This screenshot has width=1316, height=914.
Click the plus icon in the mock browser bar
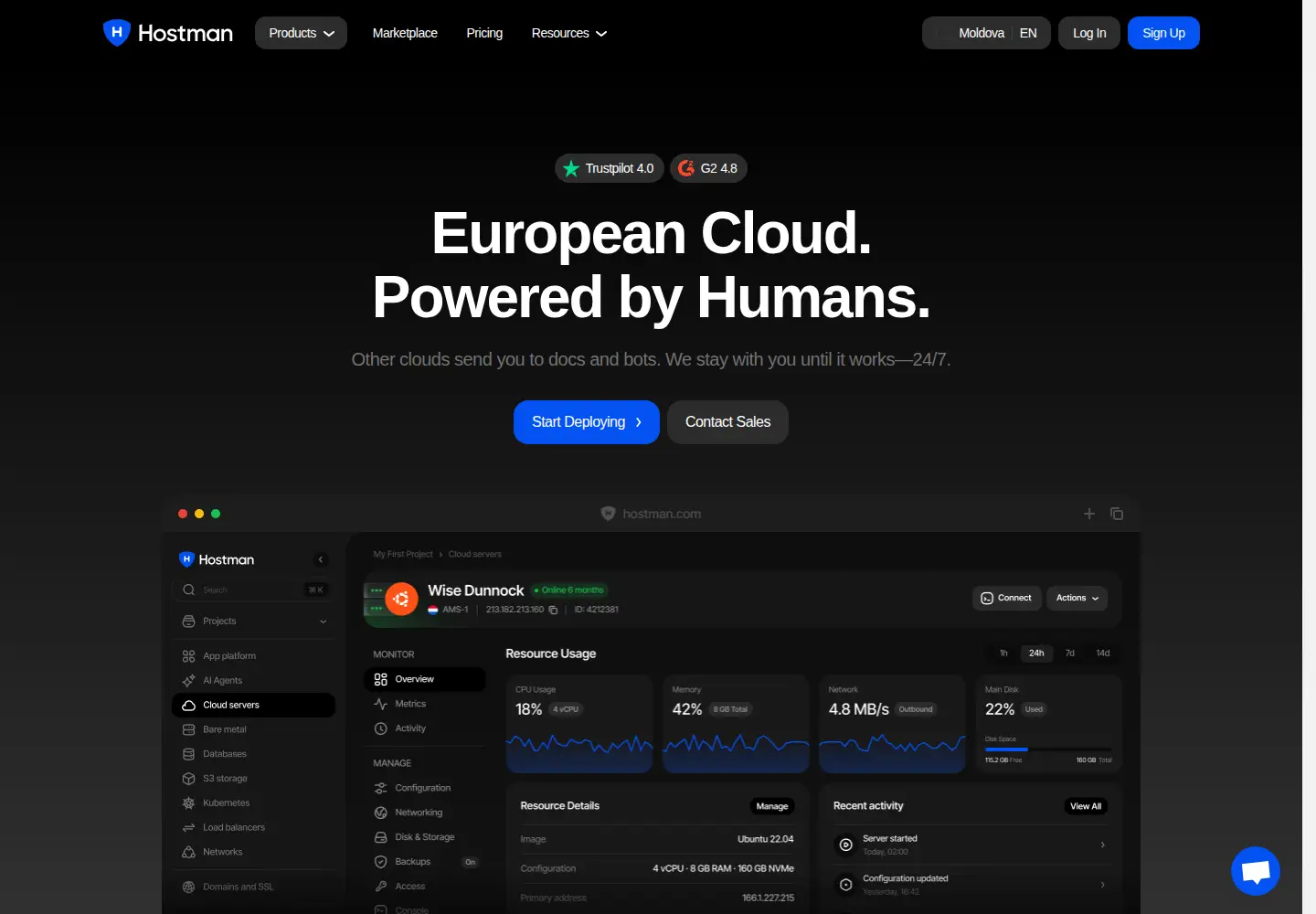[1089, 514]
